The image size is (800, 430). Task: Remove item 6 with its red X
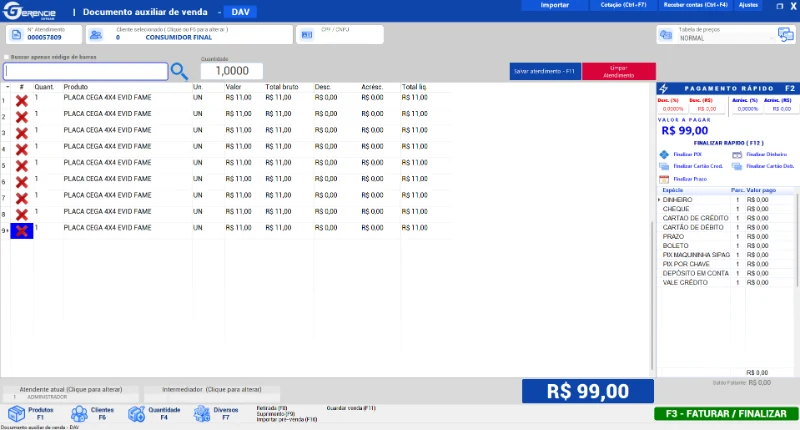tap(21, 183)
